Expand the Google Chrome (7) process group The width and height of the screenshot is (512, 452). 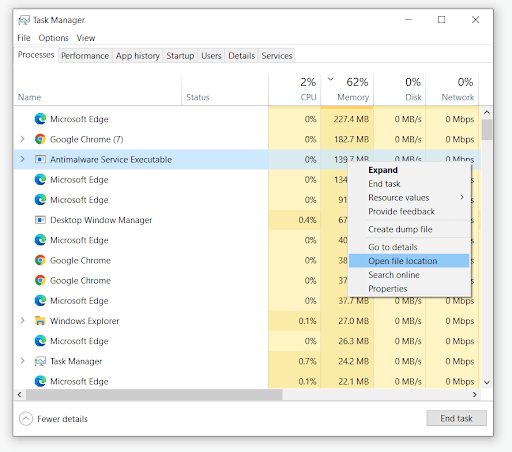(22, 139)
